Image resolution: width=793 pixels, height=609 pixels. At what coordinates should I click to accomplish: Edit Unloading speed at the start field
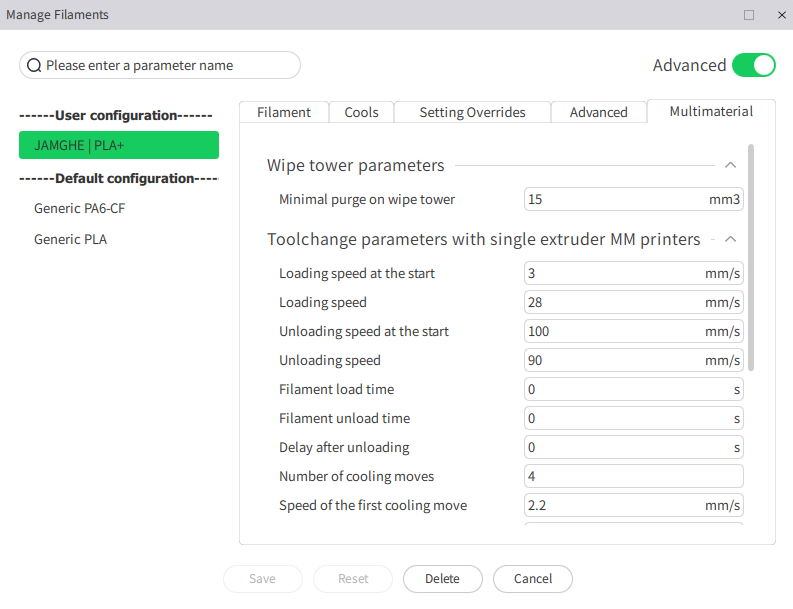(x=634, y=331)
